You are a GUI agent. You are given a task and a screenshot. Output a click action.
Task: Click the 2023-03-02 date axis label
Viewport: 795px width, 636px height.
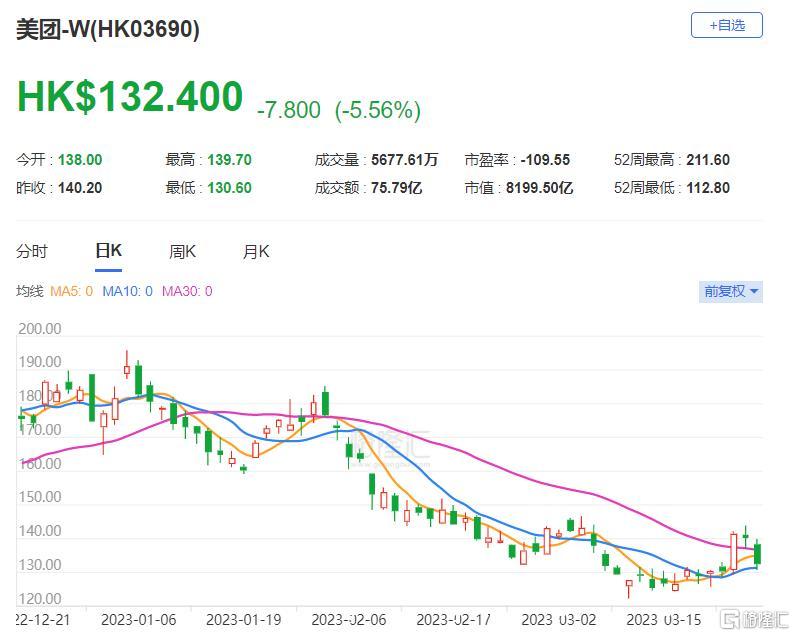559,620
